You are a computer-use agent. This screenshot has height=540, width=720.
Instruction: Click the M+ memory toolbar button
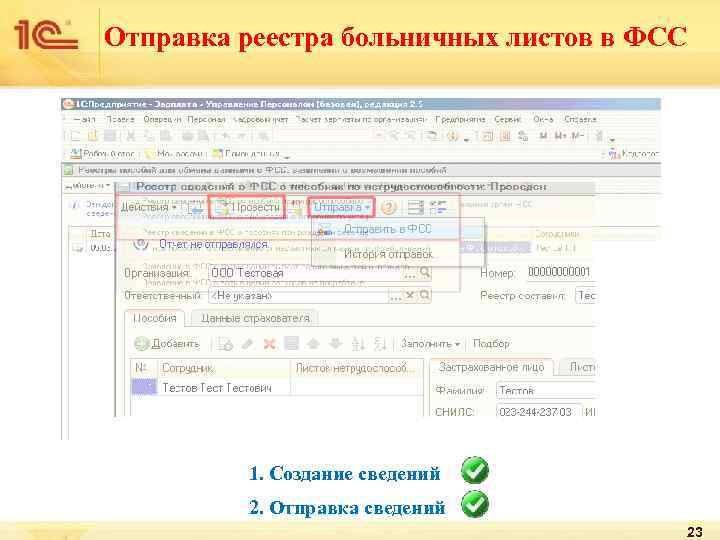coord(560,136)
